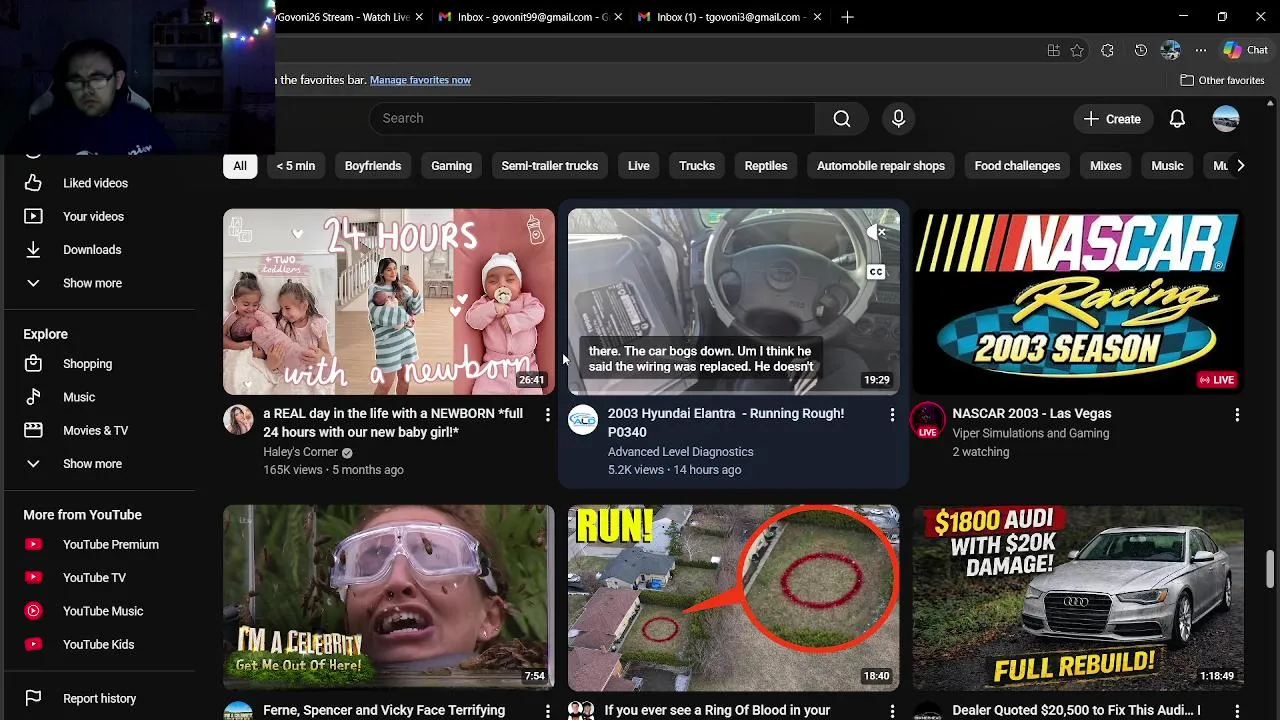Click the Create button
The height and width of the screenshot is (720, 1280).
pos(1112,119)
